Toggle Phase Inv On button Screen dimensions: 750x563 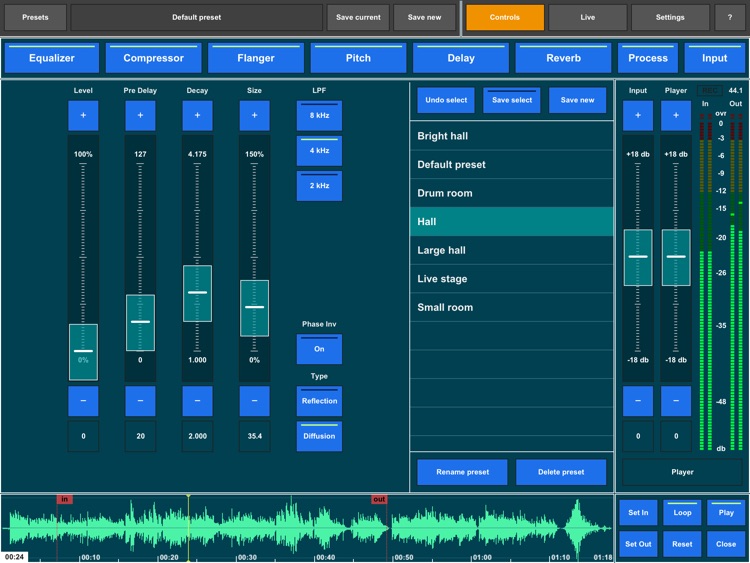coord(319,349)
